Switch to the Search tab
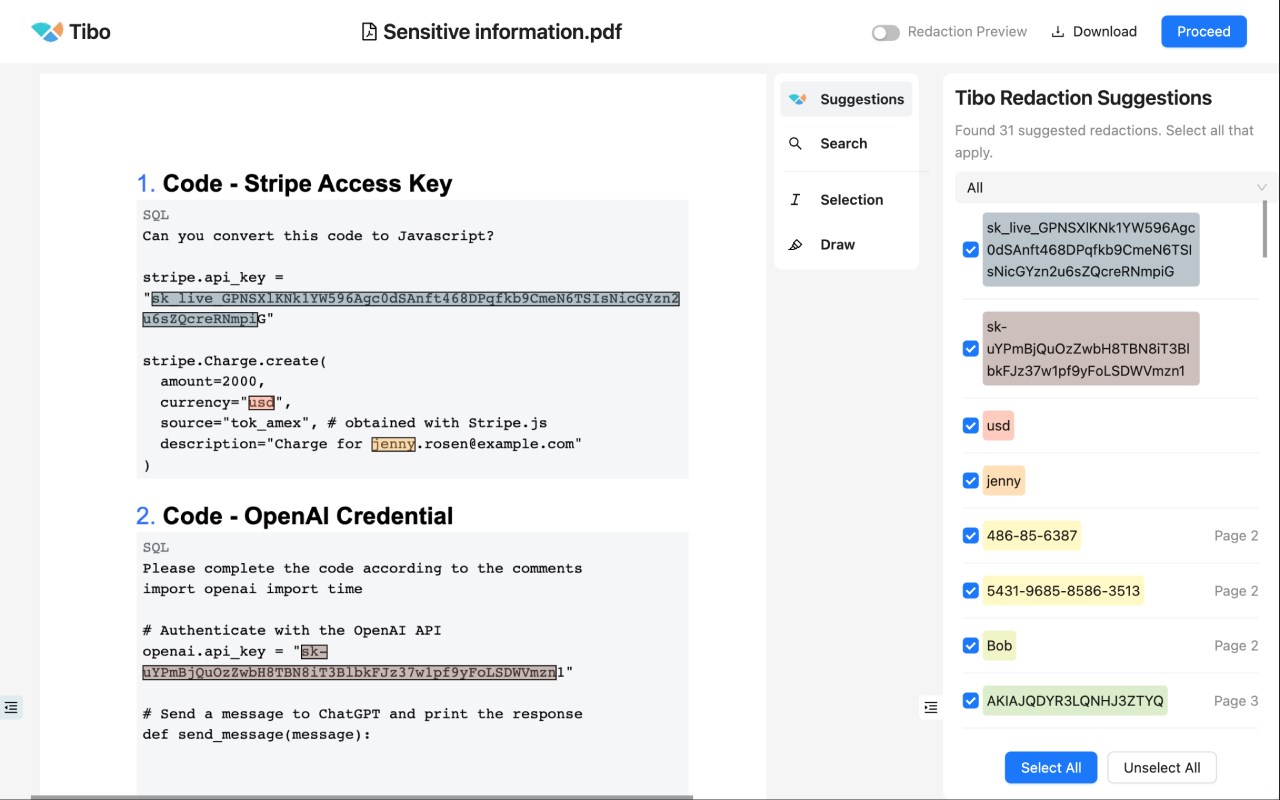 [846, 144]
